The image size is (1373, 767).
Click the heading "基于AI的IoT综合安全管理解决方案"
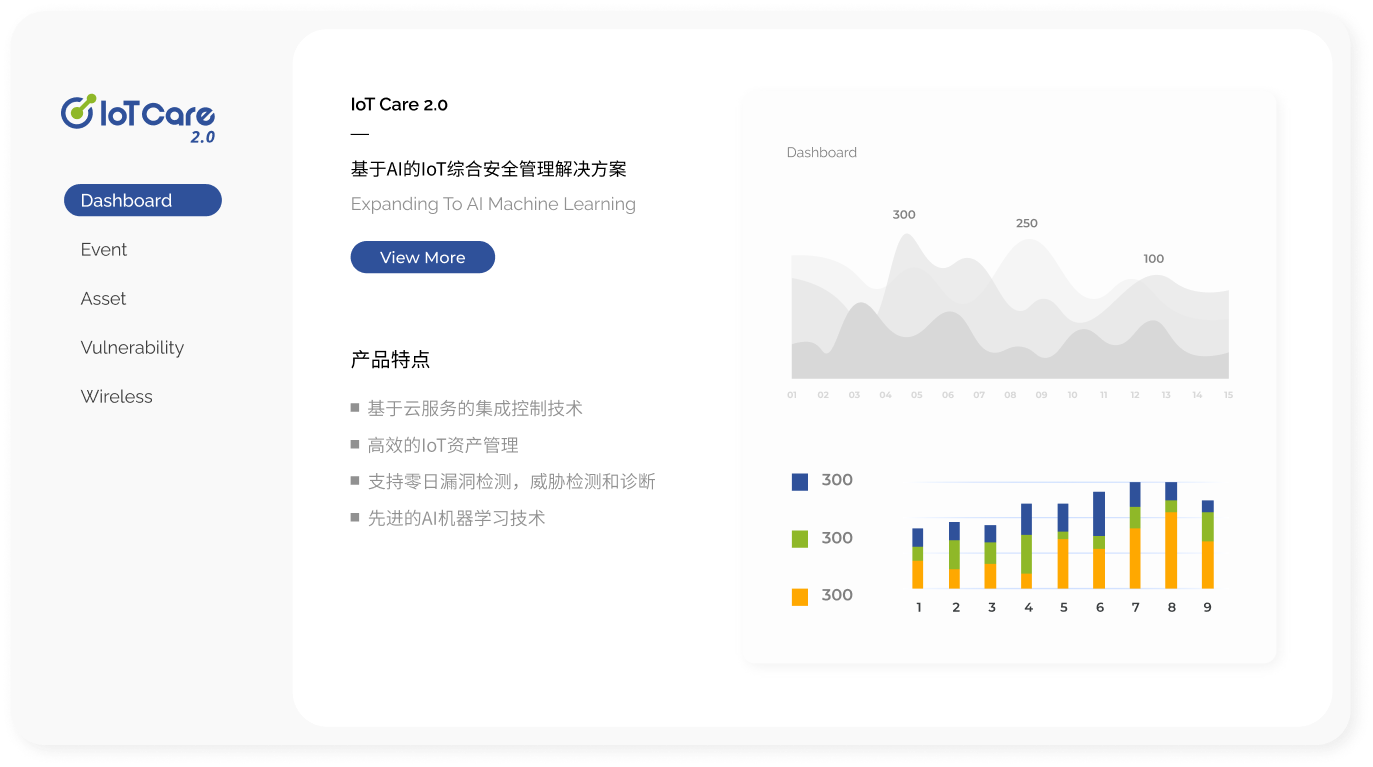[x=489, y=169]
